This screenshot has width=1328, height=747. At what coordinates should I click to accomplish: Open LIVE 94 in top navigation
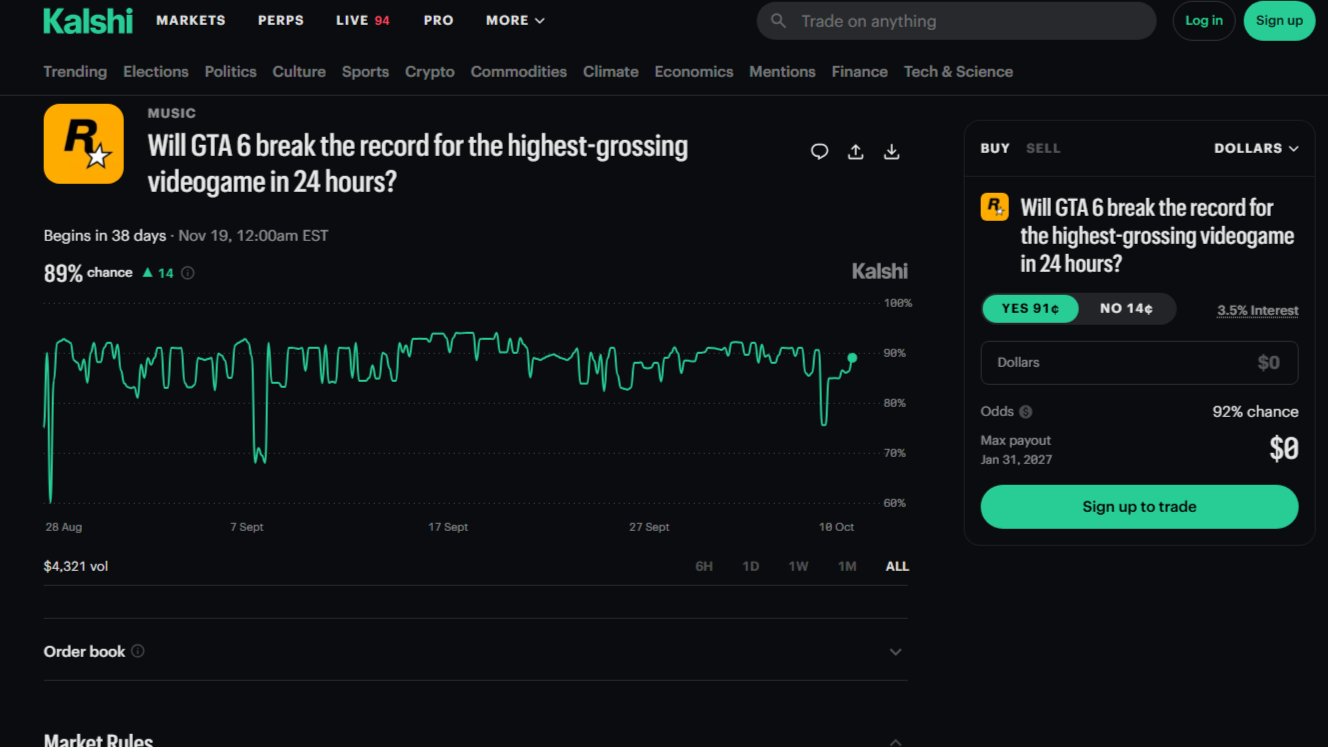(x=363, y=20)
